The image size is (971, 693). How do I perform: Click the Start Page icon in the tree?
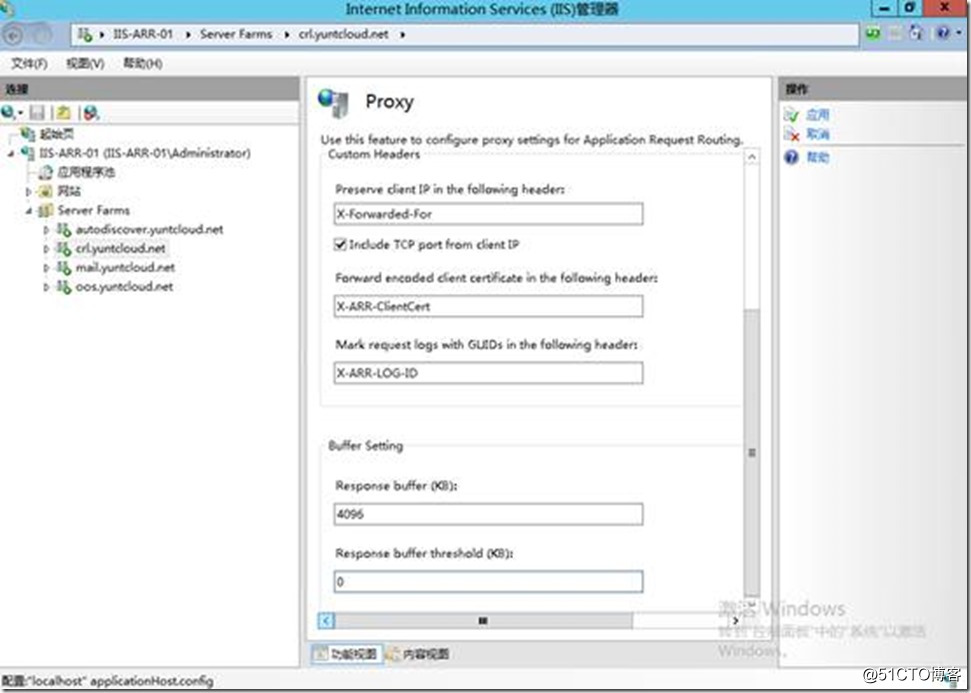pos(28,134)
